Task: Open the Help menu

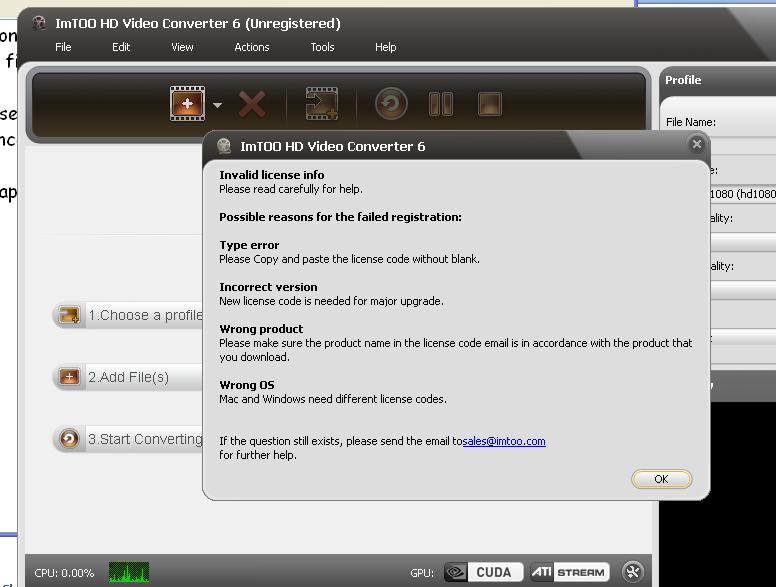Action: [386, 47]
